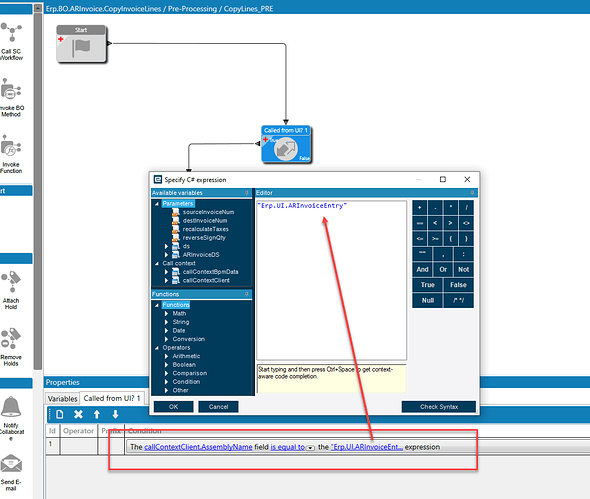This screenshot has width=590, height=499.
Task: Insert the double-equals operator
Action: pos(420,223)
